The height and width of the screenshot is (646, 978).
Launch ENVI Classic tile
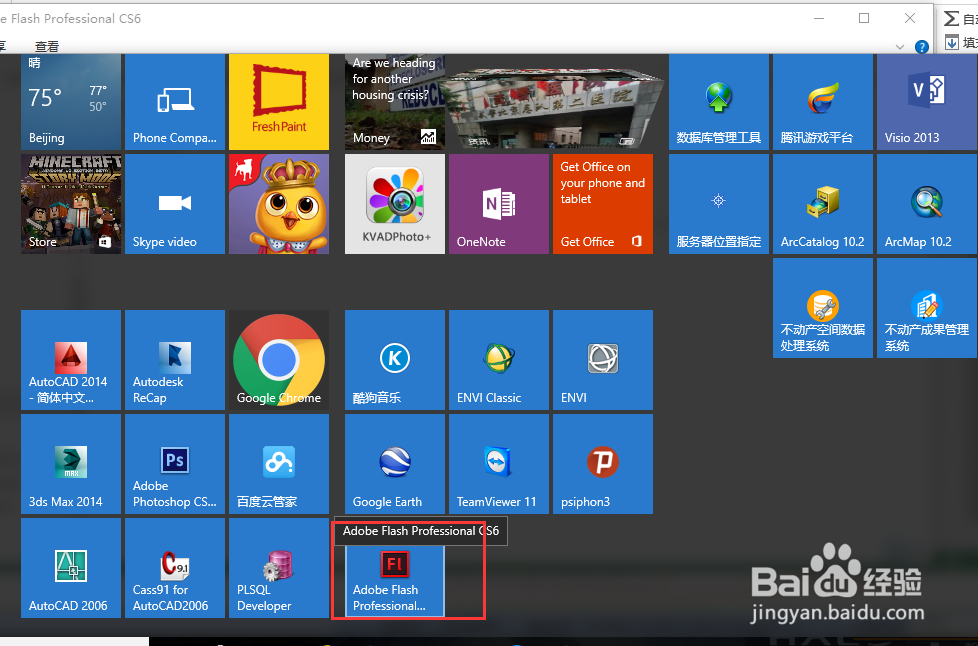499,360
